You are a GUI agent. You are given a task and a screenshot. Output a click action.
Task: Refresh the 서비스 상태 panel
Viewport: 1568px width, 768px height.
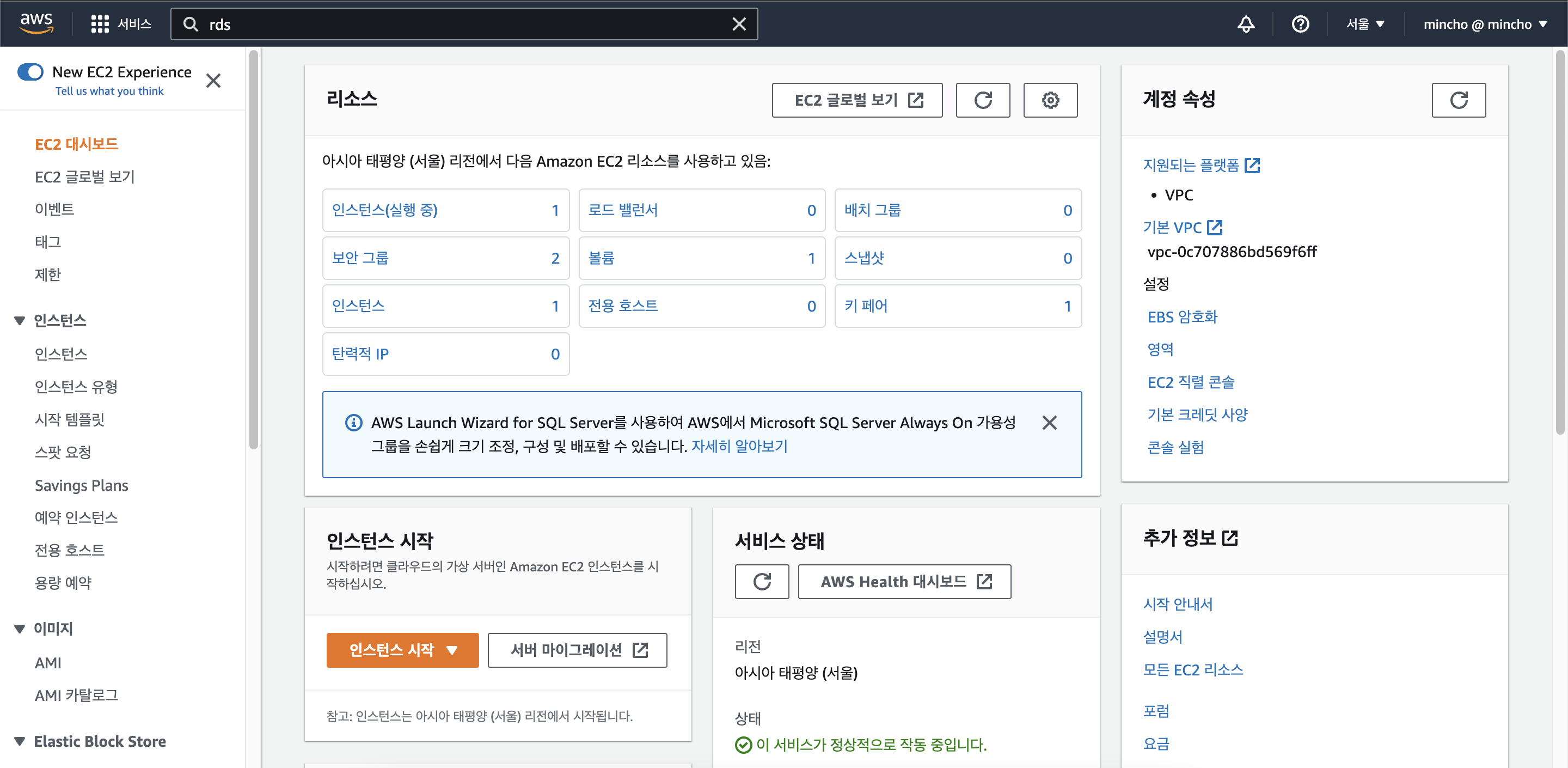pos(762,582)
